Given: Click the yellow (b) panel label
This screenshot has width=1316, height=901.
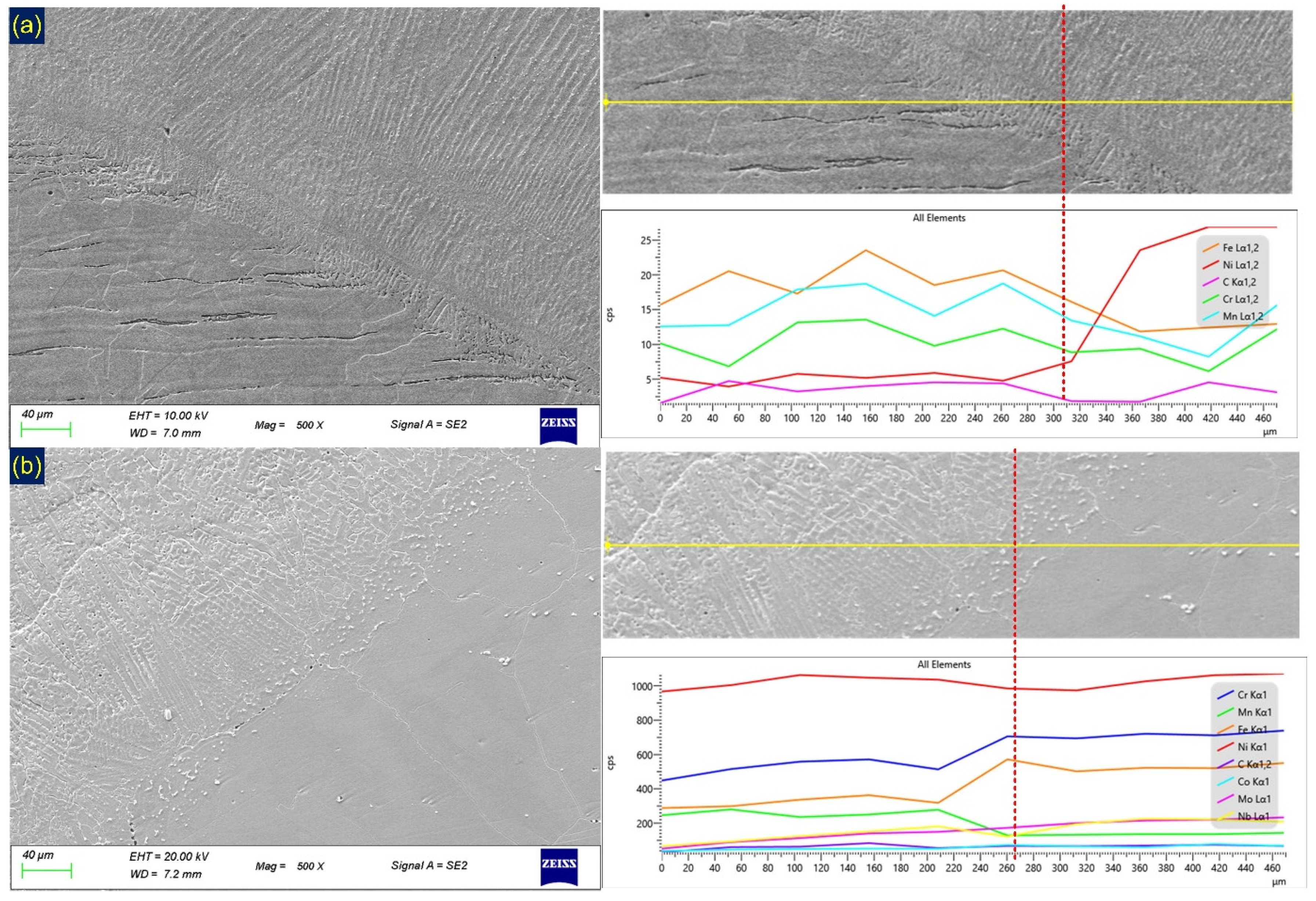Looking at the screenshot, I should (27, 466).
